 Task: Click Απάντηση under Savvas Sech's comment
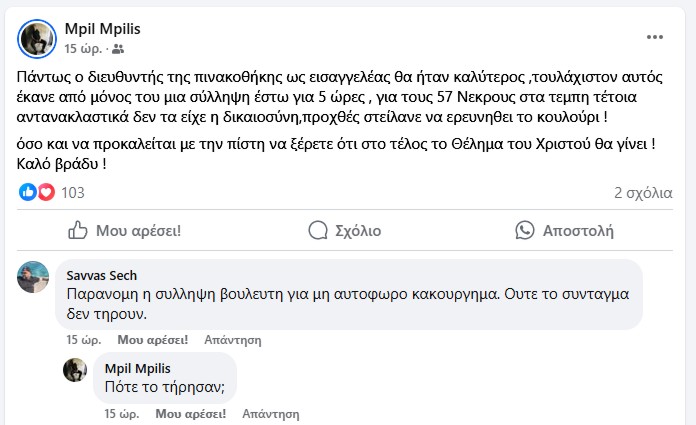pyautogui.click(x=232, y=340)
